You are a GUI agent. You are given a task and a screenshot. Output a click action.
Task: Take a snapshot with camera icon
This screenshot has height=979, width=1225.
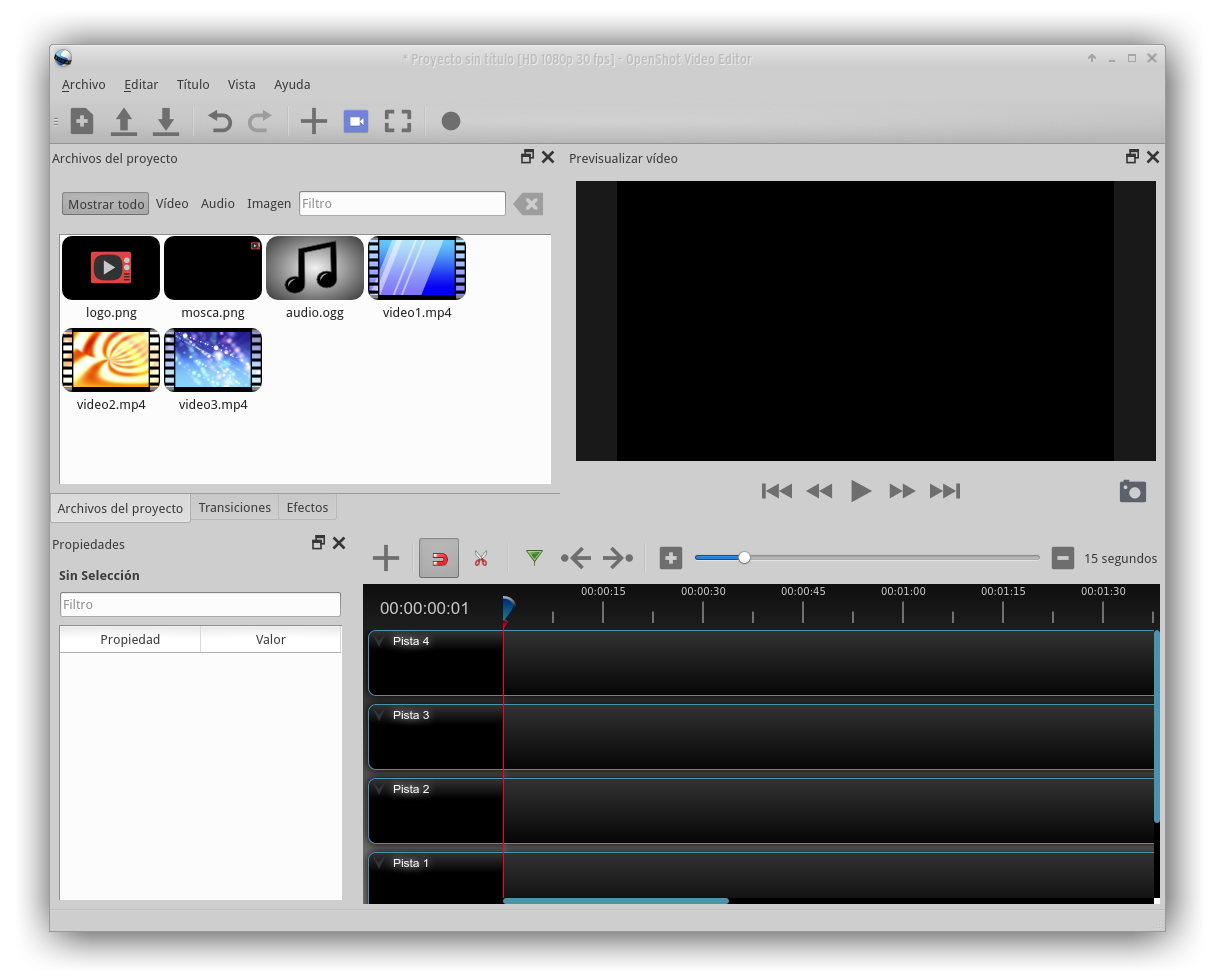[1132, 491]
